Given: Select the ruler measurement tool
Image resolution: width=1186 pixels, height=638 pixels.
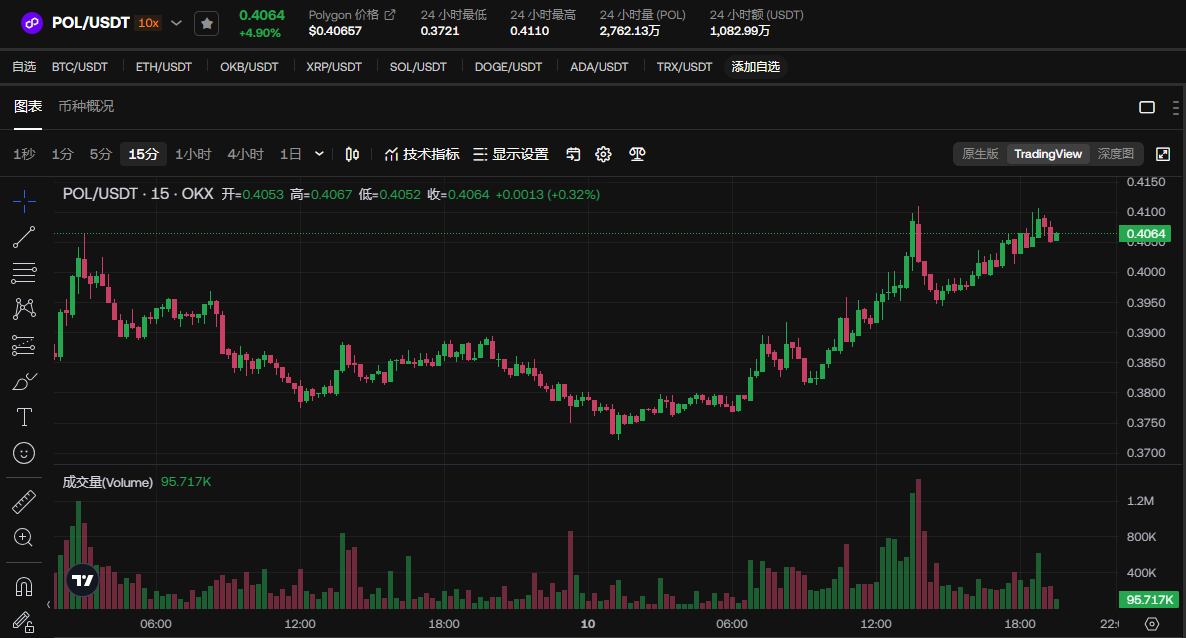Looking at the screenshot, I should point(23,502).
